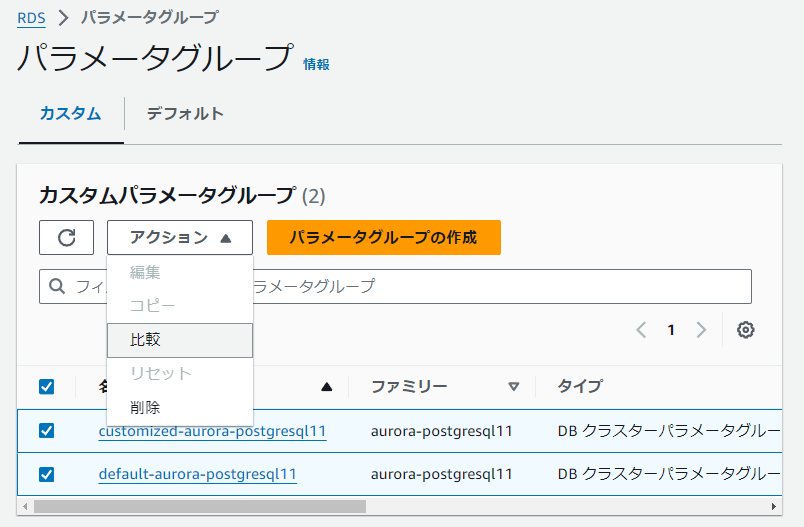Switch to the デフォルト tab
The height and width of the screenshot is (527, 804).
click(x=185, y=113)
